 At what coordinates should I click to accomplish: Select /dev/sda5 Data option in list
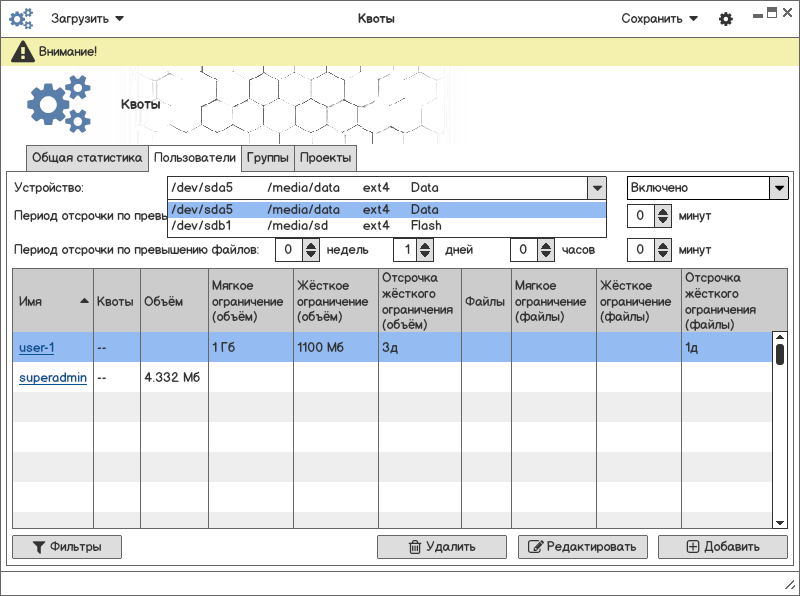click(386, 210)
